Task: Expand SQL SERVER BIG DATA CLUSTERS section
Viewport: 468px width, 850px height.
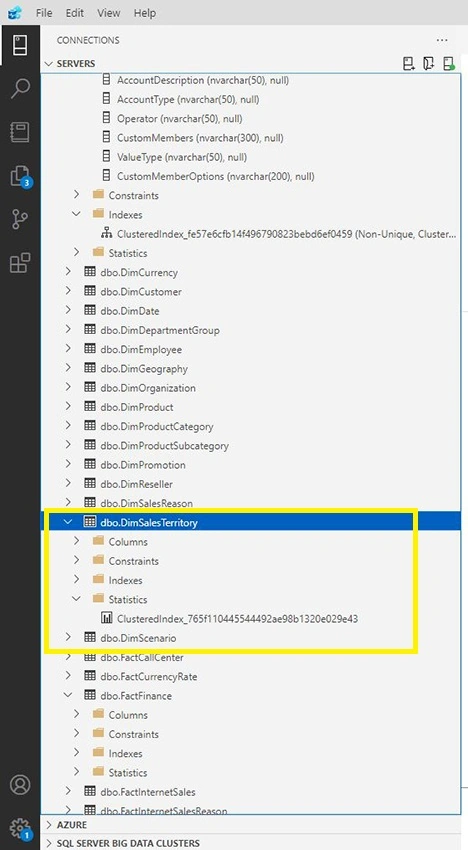Action: [x=49, y=843]
